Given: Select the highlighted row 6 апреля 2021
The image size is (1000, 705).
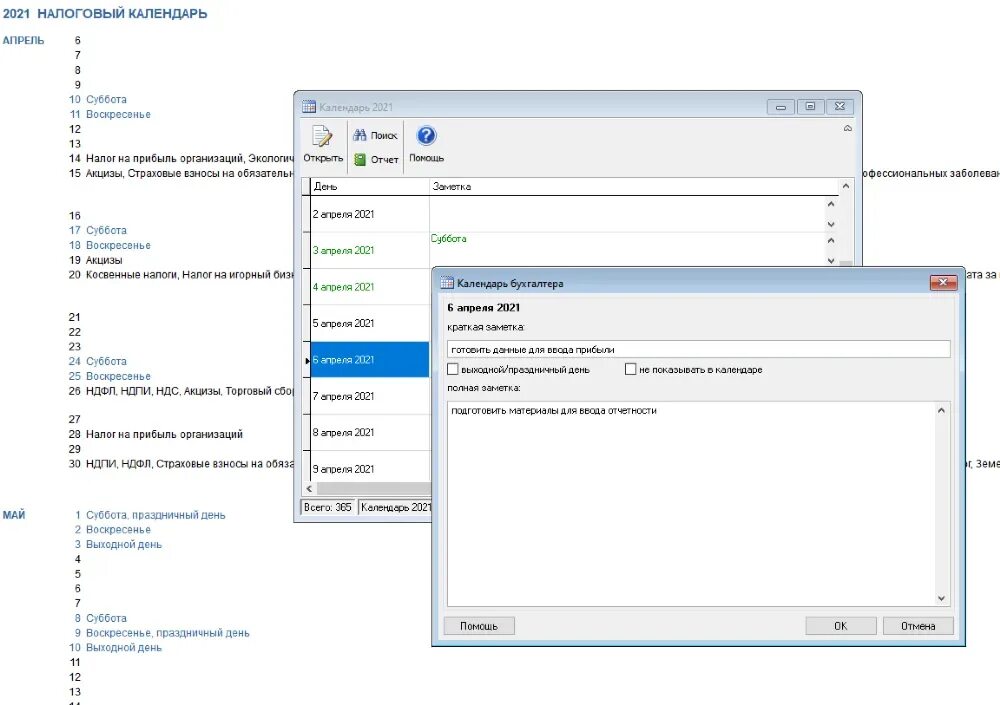Looking at the screenshot, I should (370, 360).
